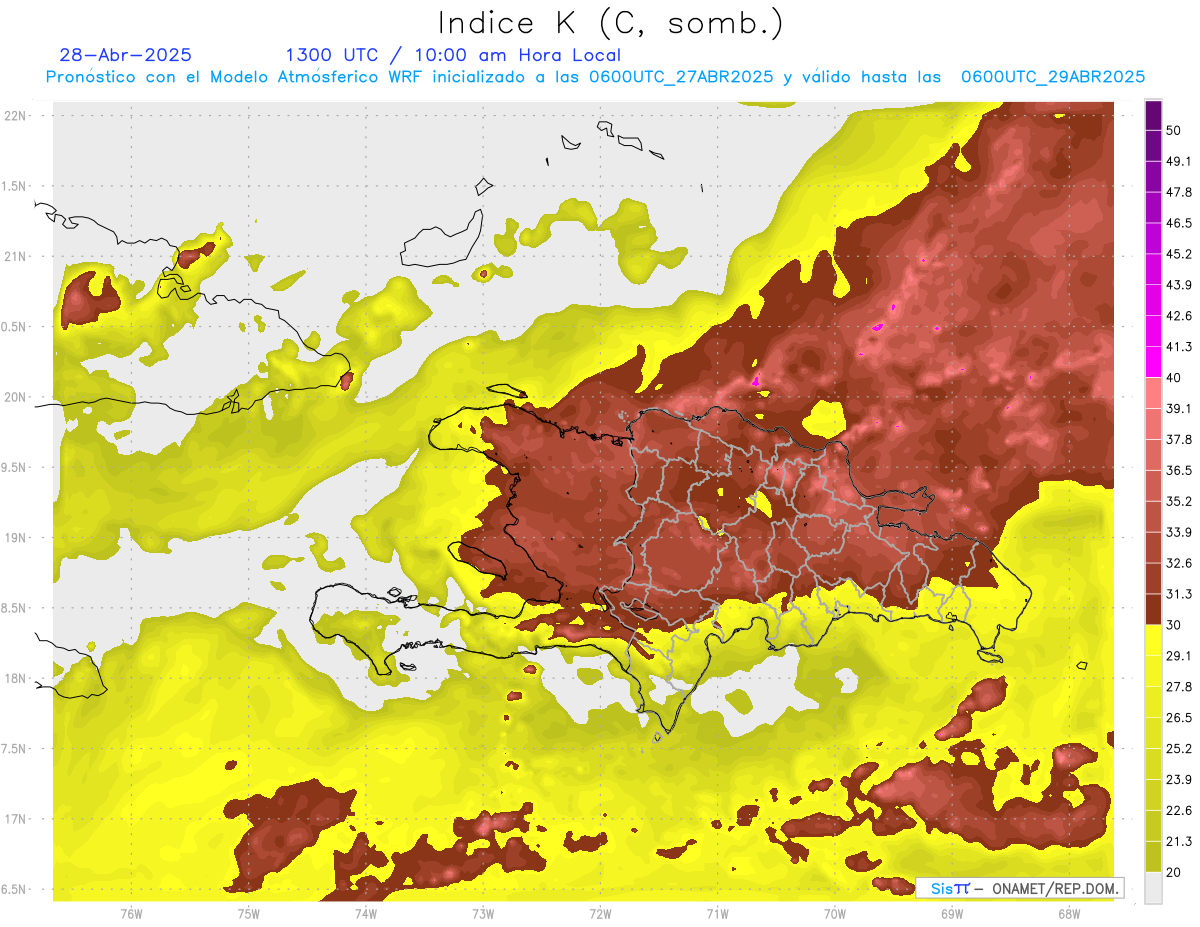Select the date text "28-Abr-2025"

click(x=125, y=55)
